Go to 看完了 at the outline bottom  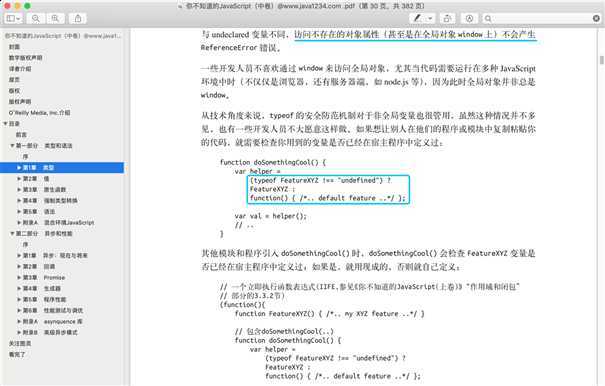pos(17,354)
